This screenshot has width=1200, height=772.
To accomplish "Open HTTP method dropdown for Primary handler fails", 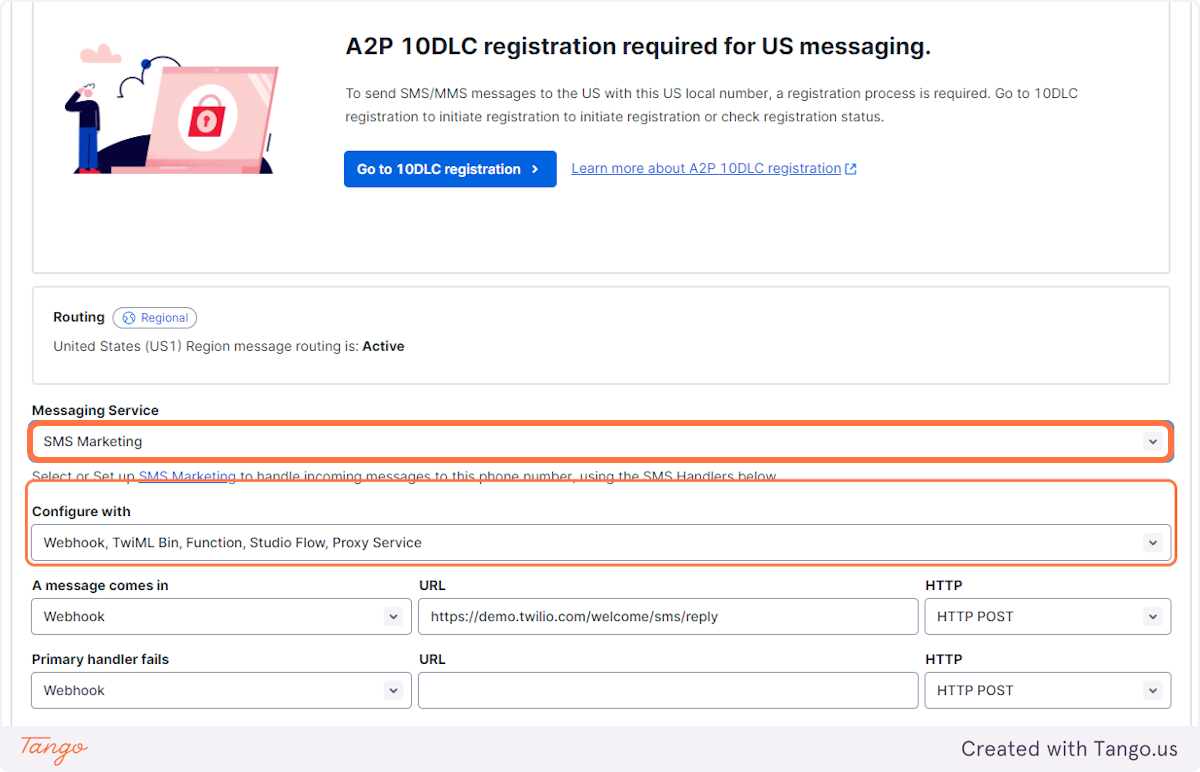I will coord(1048,691).
